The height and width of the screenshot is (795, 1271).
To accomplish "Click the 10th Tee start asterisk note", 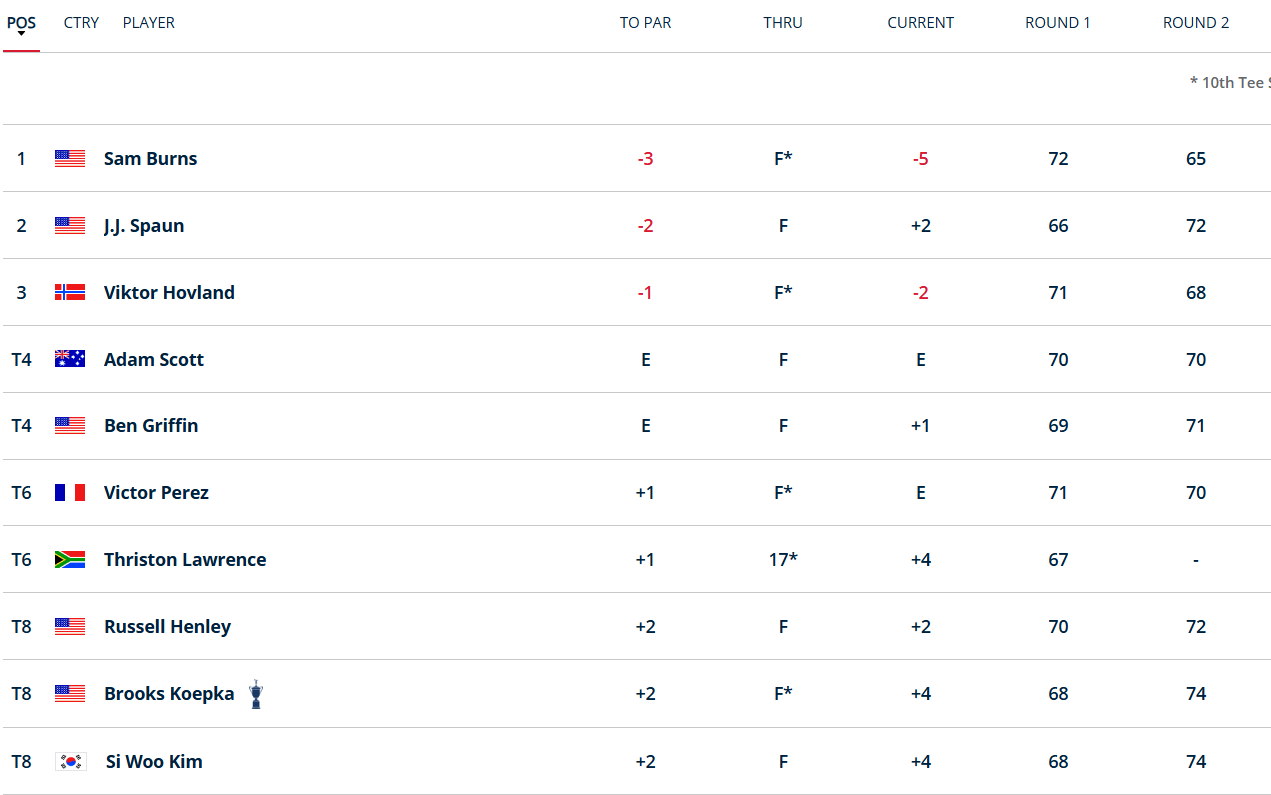I will [1232, 82].
